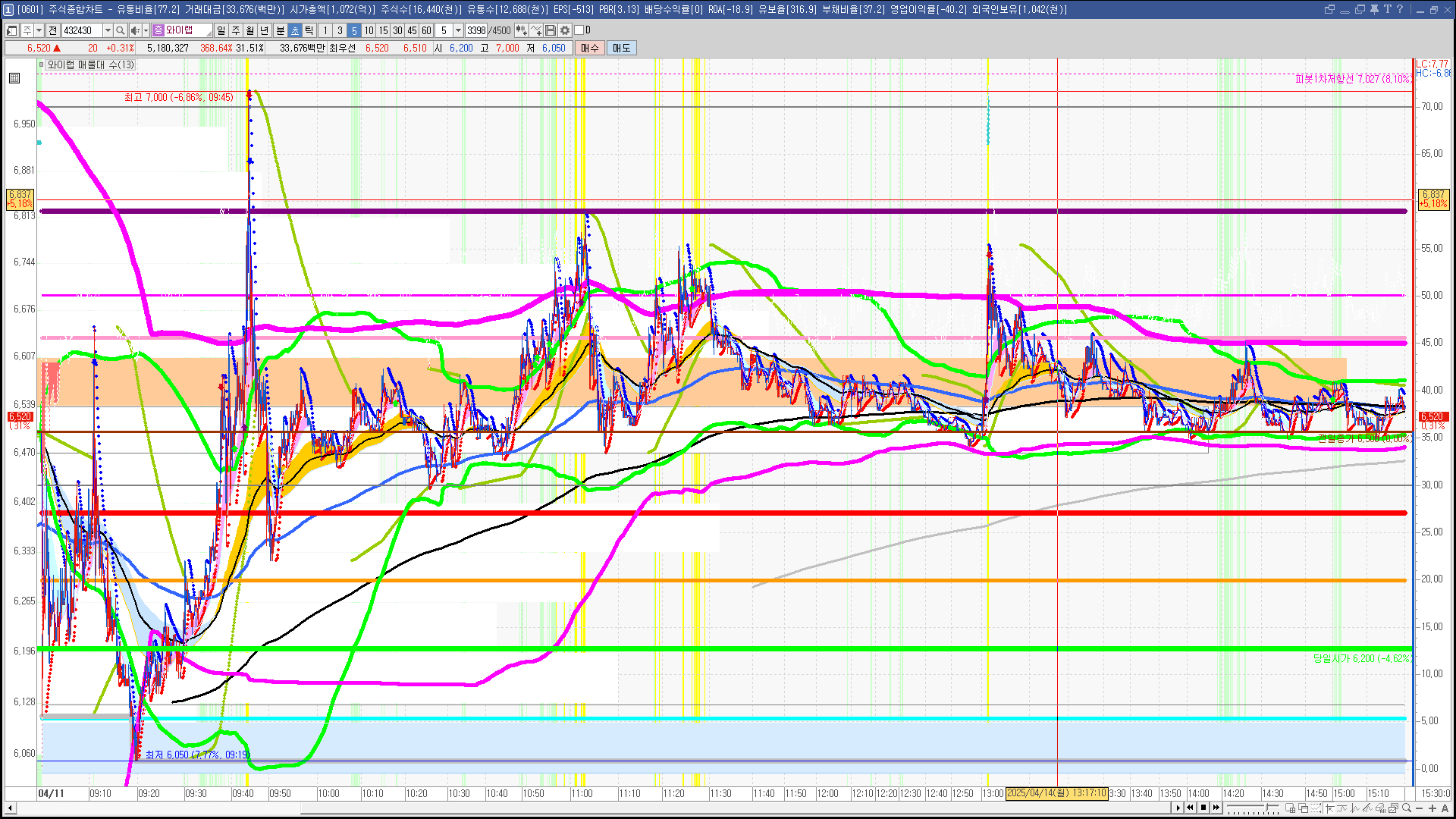
Task: Toggle the D checkbox in the toolbar
Action: (x=579, y=30)
